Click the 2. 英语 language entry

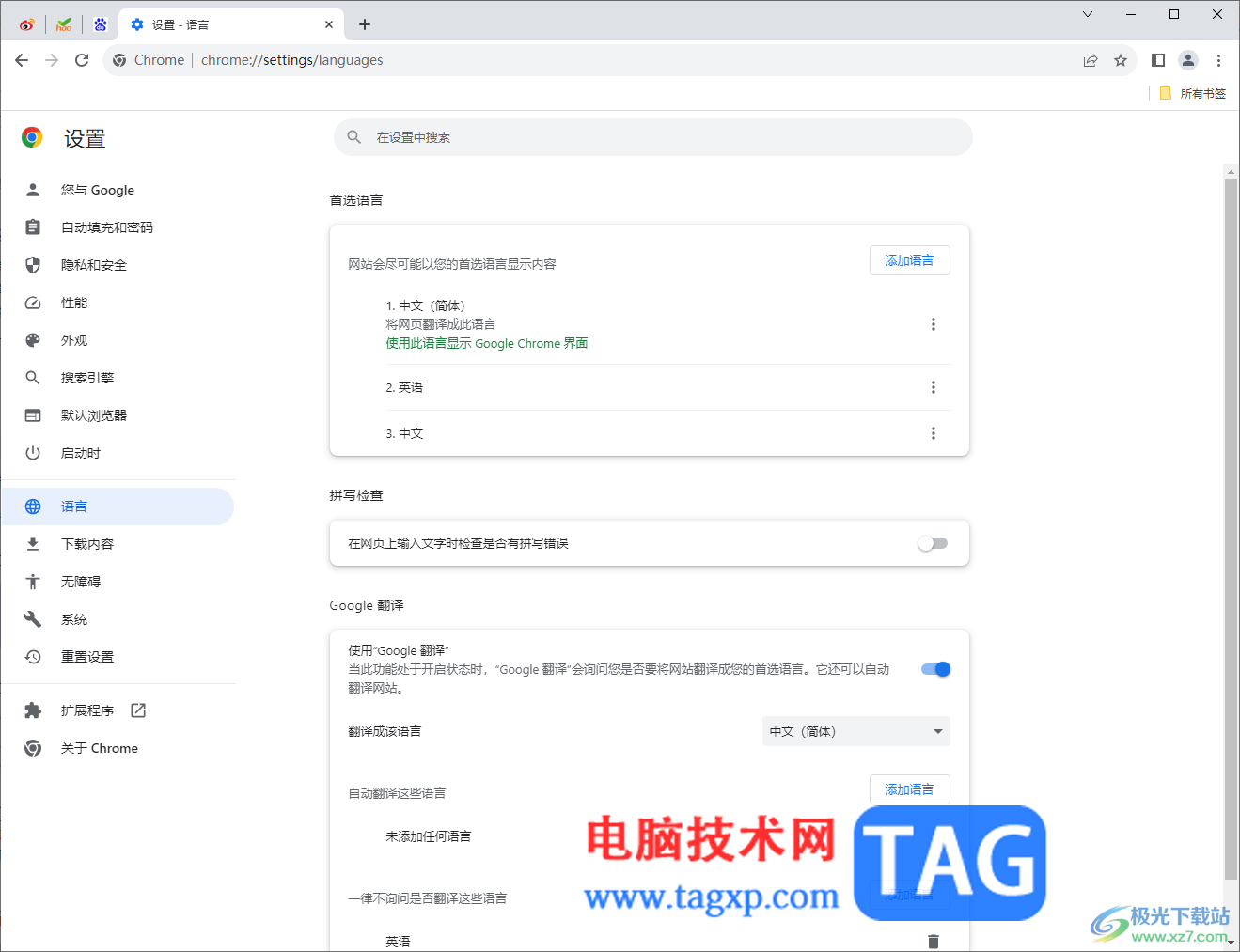click(404, 387)
